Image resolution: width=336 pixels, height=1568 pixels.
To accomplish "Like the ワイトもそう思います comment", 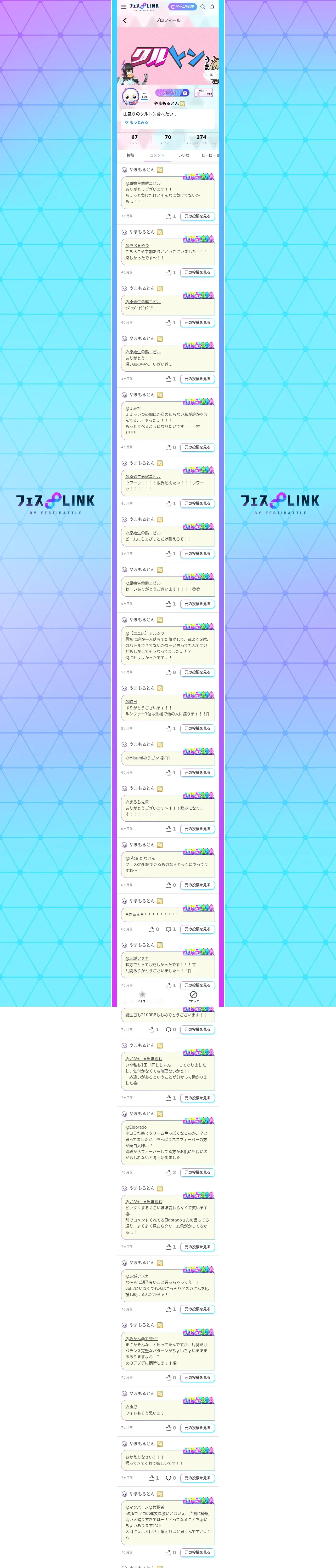I will coord(168,1428).
